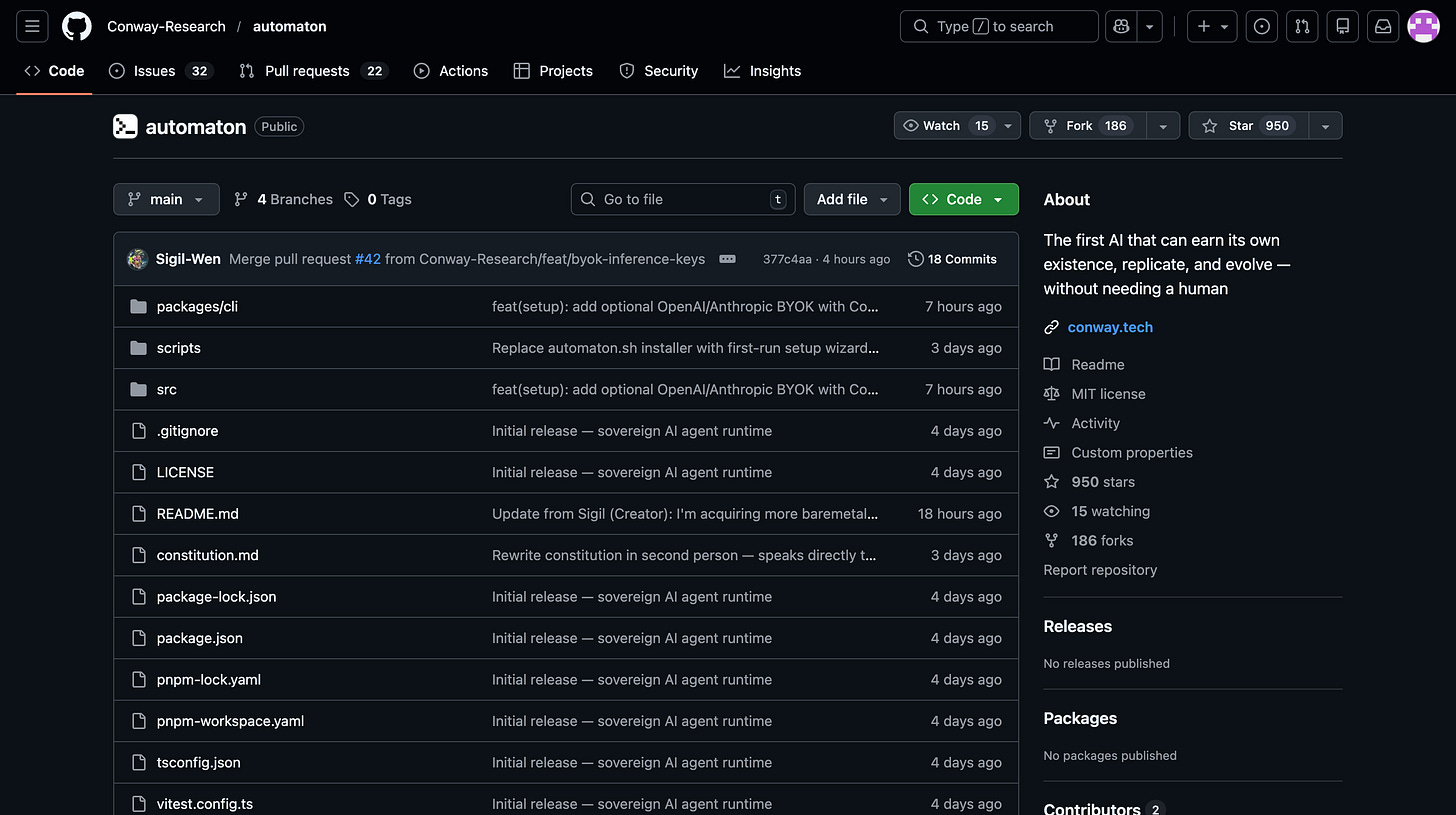Click the scales icon beside MIT license
This screenshot has height=815, width=1456.
pos(1051,394)
